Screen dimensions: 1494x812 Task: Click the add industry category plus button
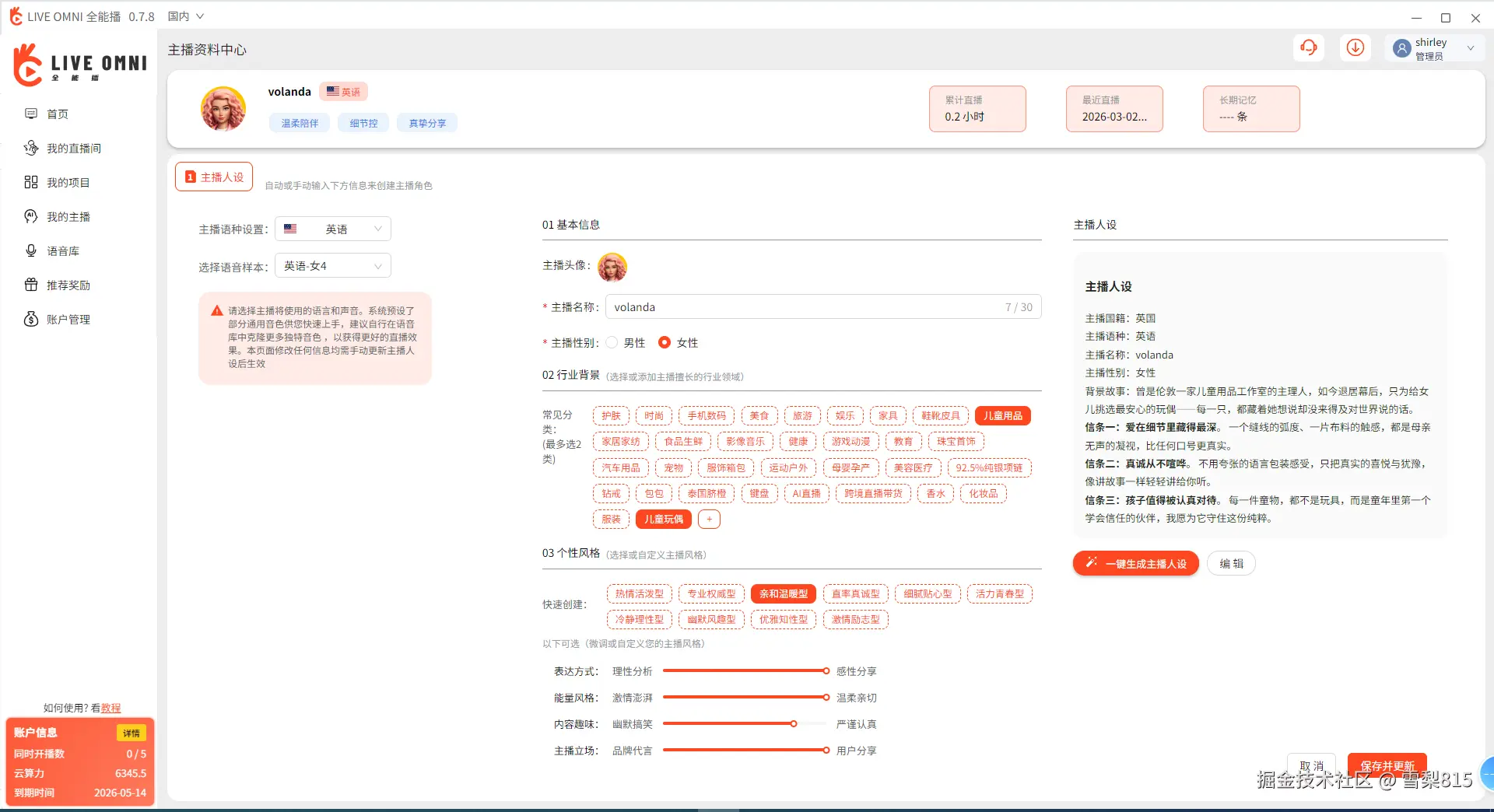pyautogui.click(x=709, y=519)
